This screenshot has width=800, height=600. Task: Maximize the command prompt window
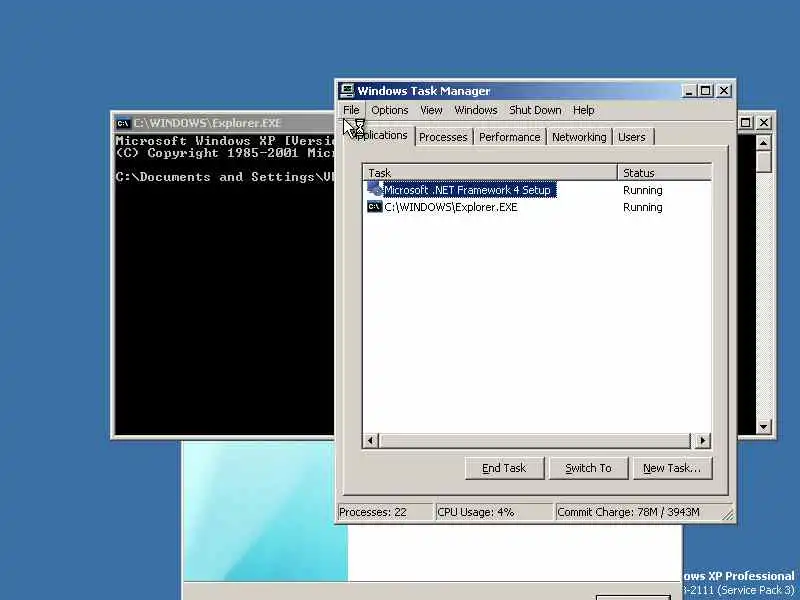tap(745, 122)
